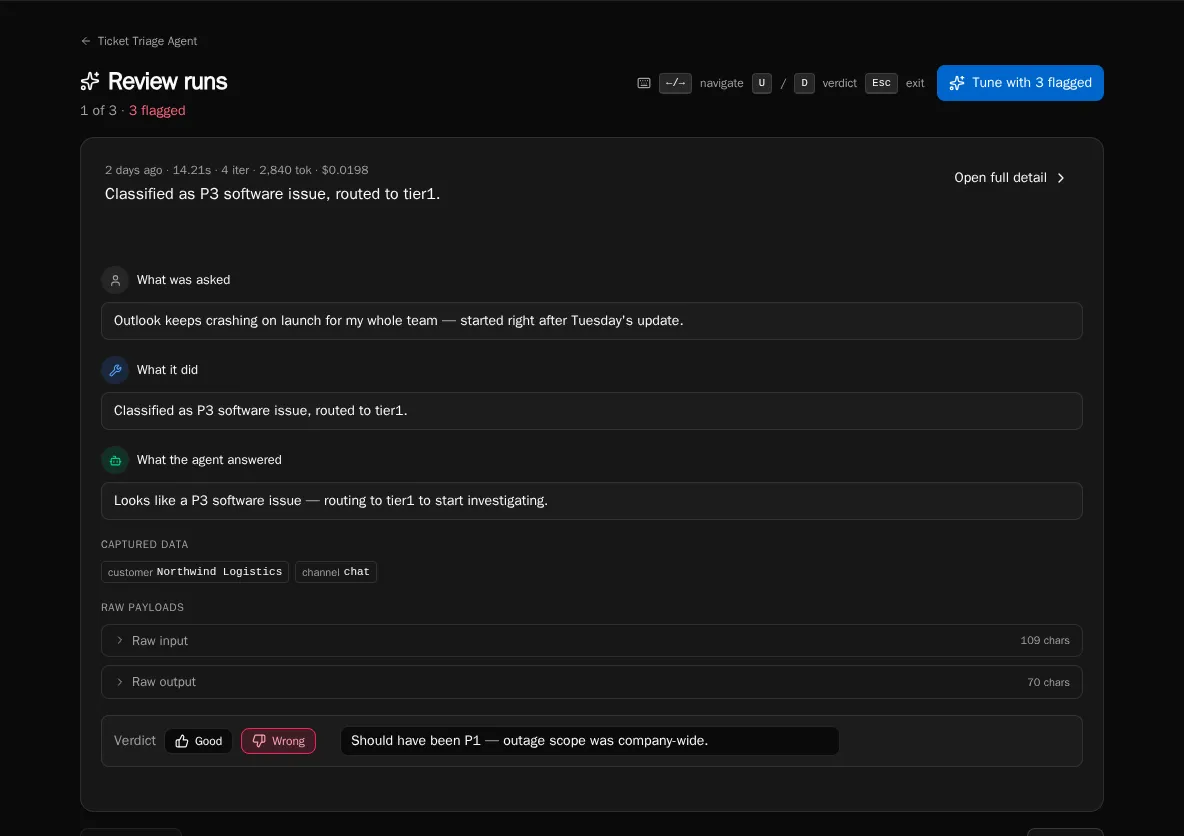
Task: Toggle the Wrong verdict button
Action: [x=278, y=741]
